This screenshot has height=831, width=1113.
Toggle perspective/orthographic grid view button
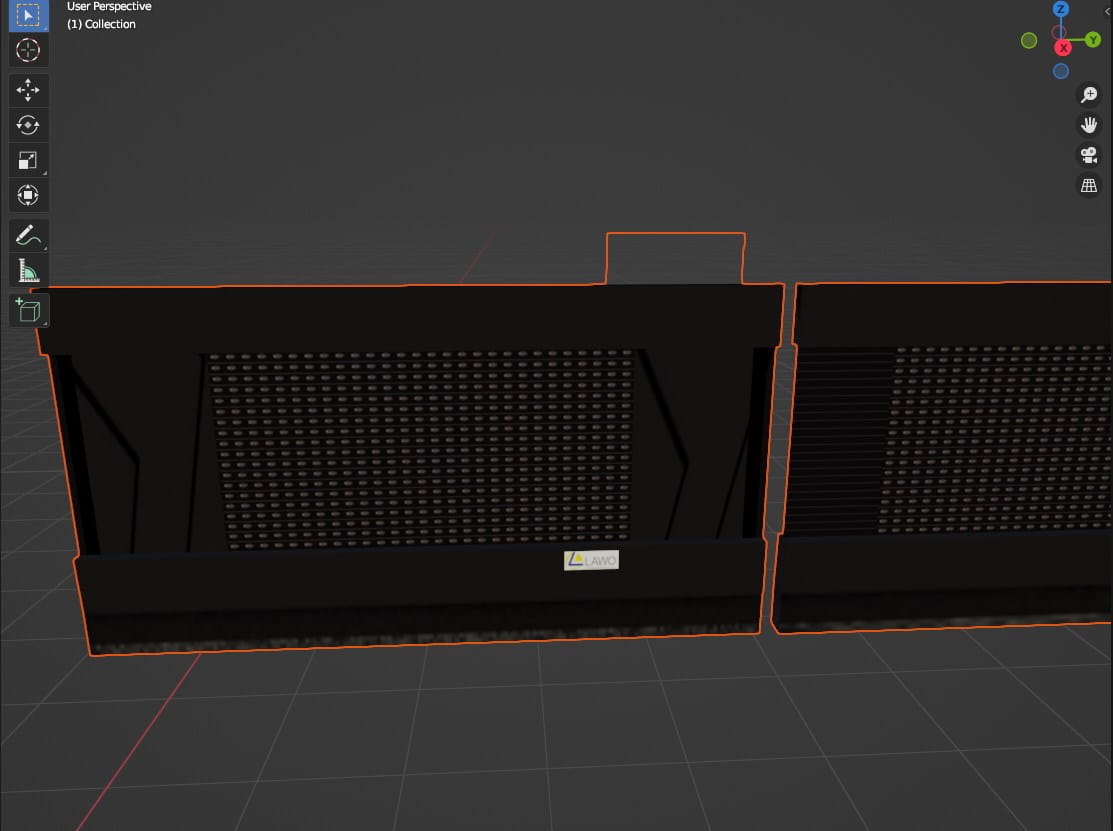point(1089,186)
